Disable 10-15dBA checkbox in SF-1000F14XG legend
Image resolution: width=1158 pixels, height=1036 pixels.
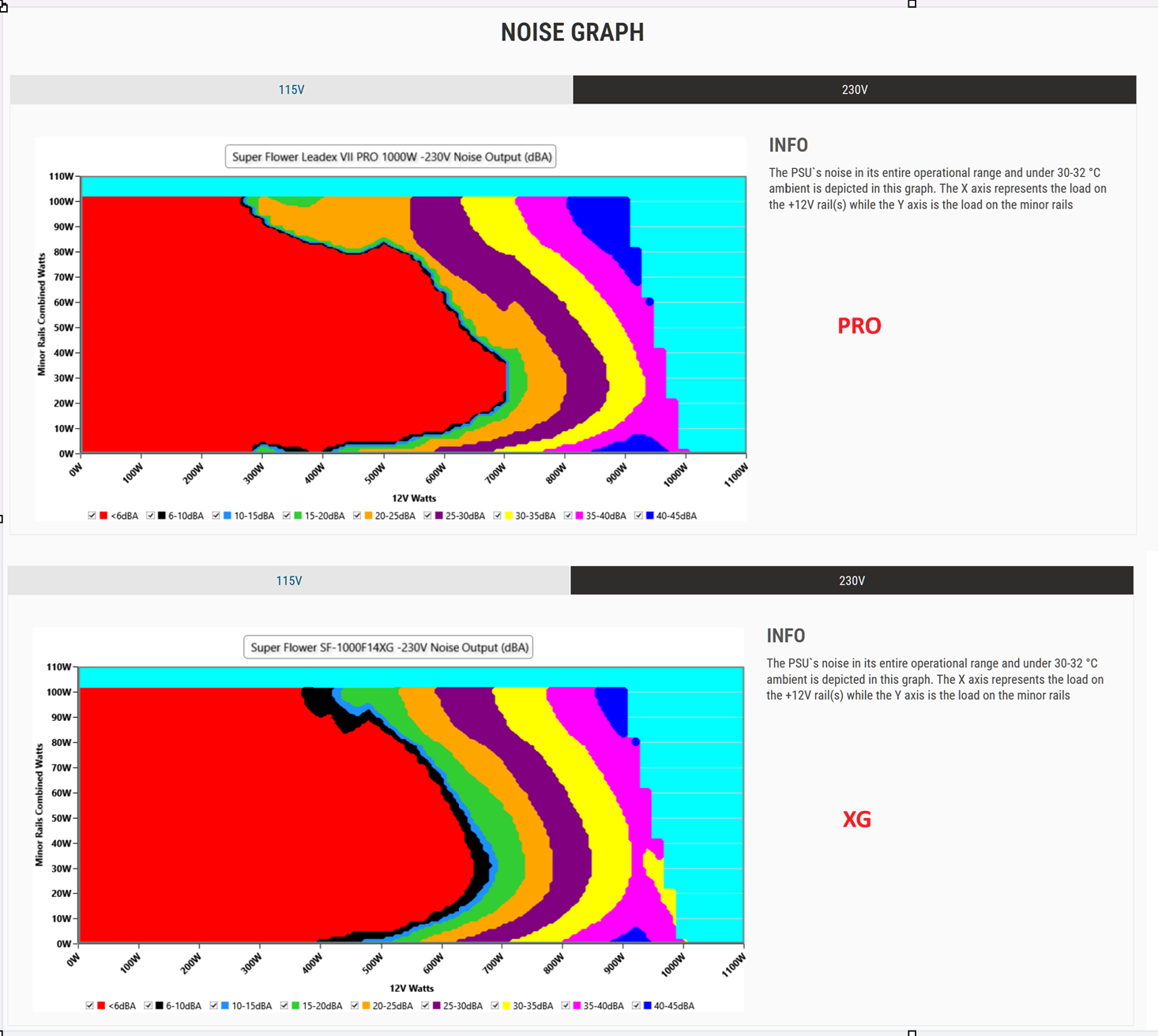tap(214, 1006)
